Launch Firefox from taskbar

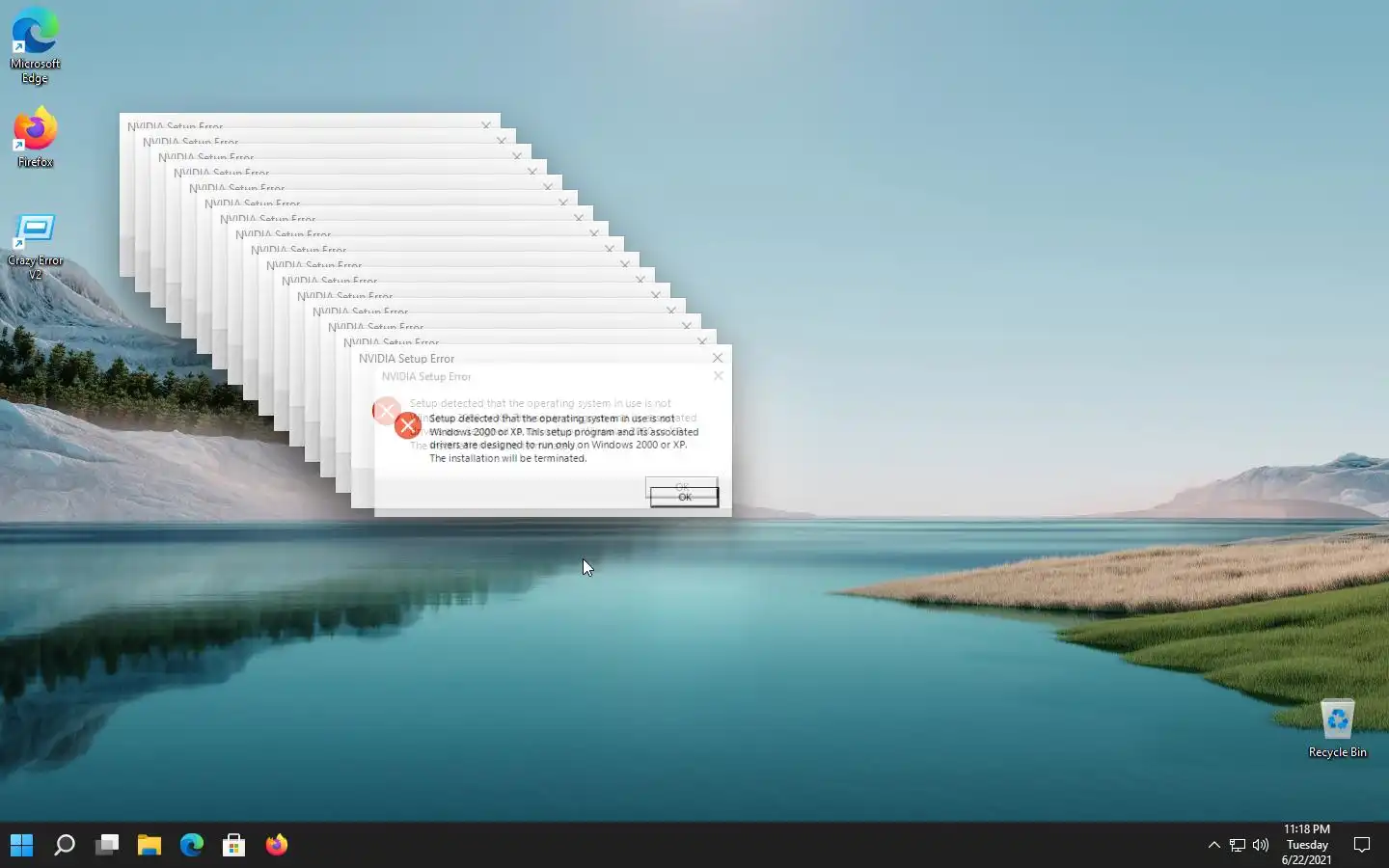point(277,845)
